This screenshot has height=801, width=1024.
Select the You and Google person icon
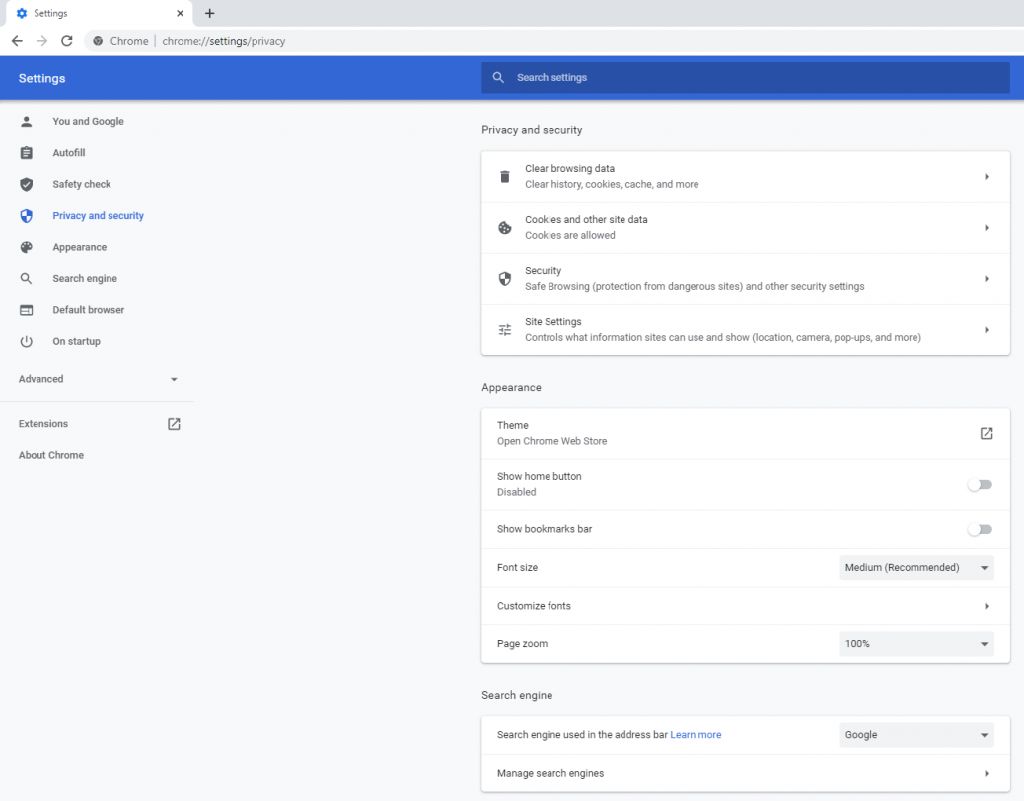click(x=25, y=121)
